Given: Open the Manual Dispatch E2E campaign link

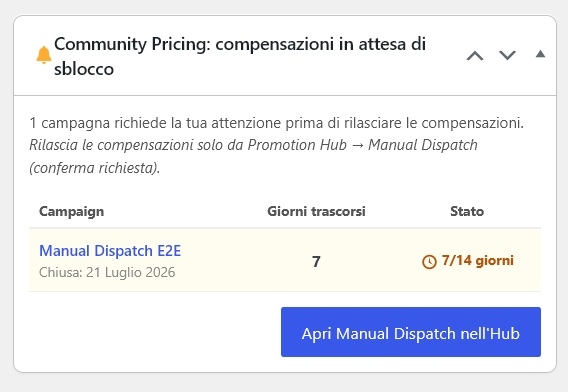Looking at the screenshot, I should coord(110,251).
